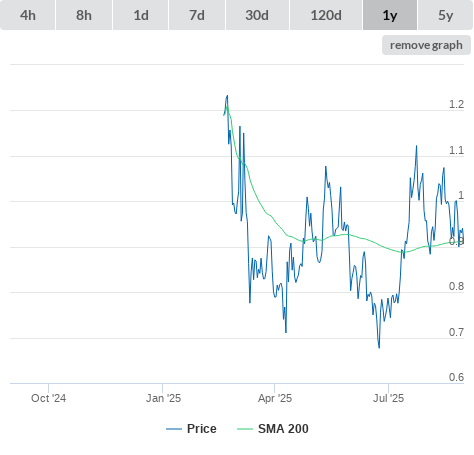This screenshot has height=455, width=474.
Task: Click the lowest price point near 0.7
Action: click(x=379, y=348)
